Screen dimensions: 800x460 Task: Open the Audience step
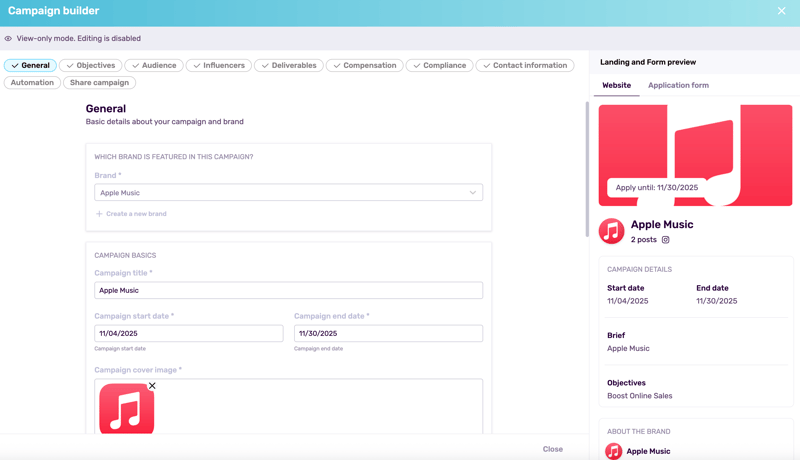pyautogui.click(x=154, y=65)
